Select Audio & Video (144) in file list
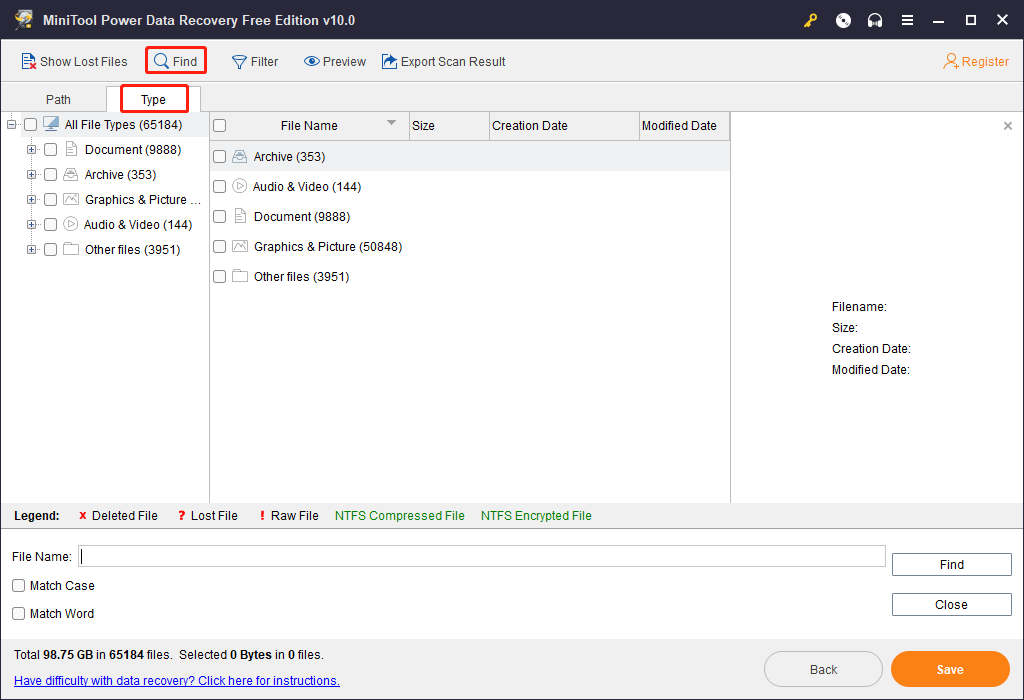 pyautogui.click(x=470, y=187)
